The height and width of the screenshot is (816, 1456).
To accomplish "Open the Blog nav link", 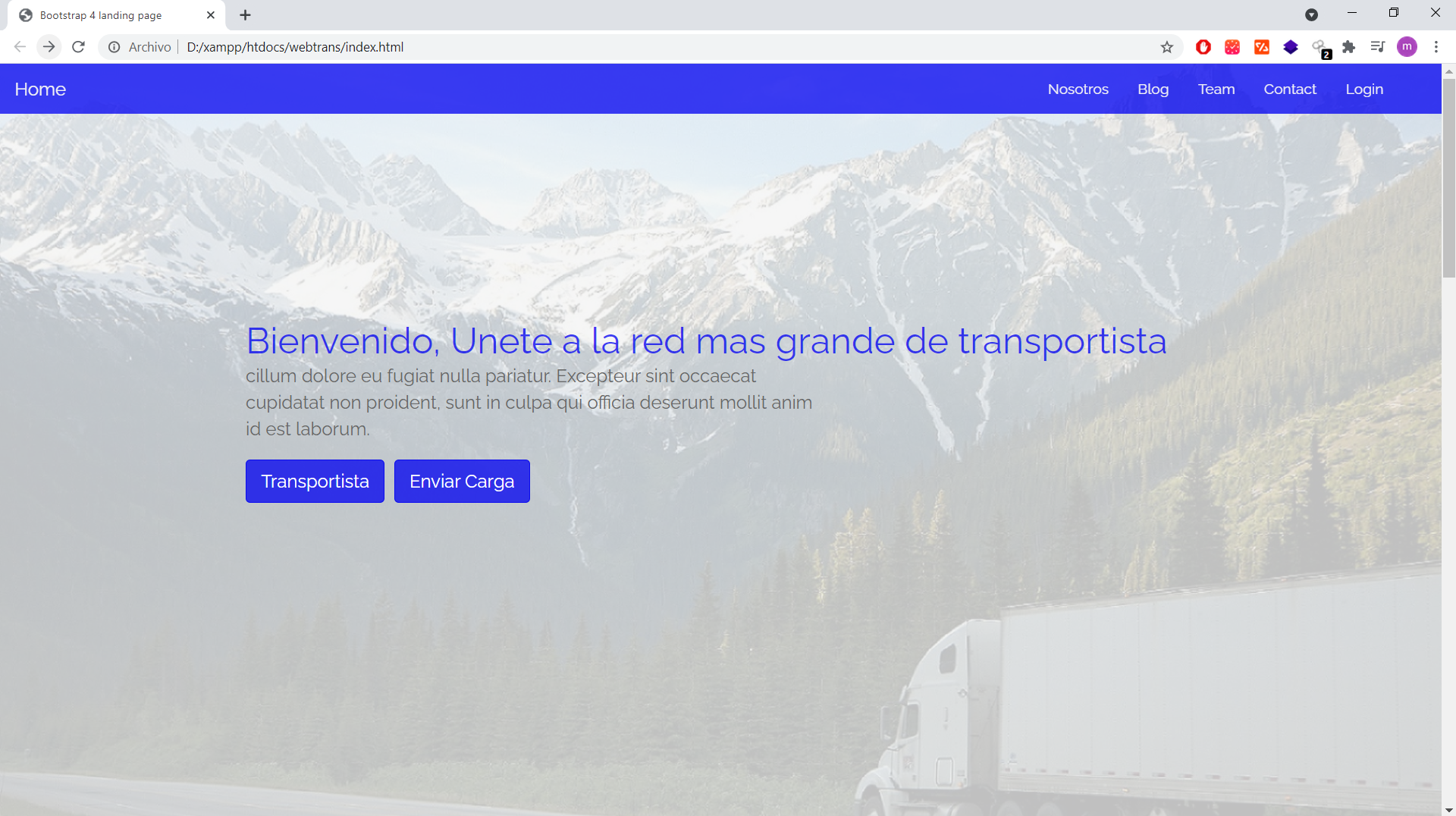I will 1153,89.
